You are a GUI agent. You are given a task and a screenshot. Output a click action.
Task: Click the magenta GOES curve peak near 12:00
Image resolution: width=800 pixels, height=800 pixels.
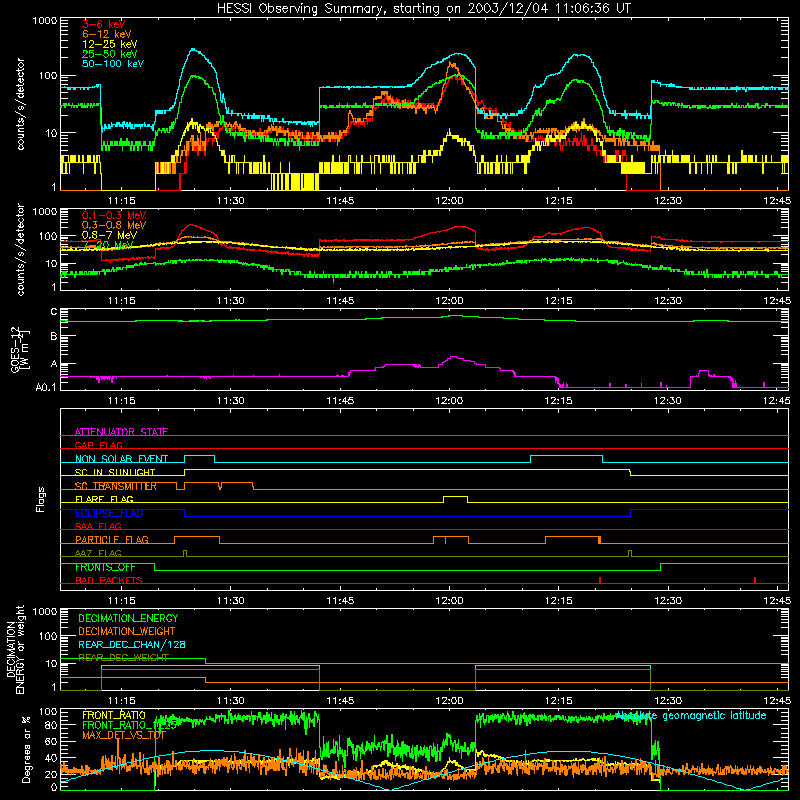[x=453, y=358]
